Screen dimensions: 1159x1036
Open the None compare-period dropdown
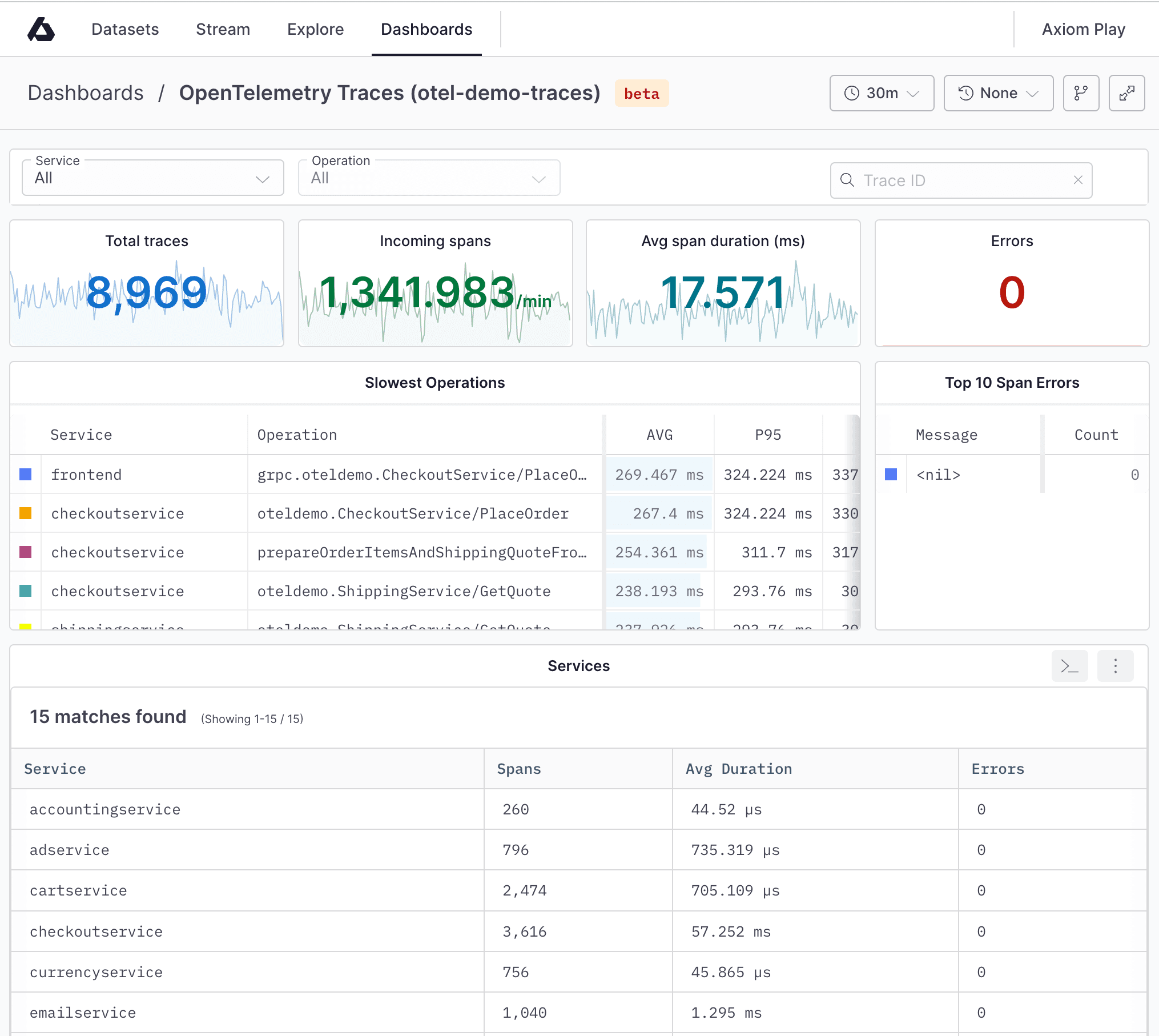[x=998, y=93]
